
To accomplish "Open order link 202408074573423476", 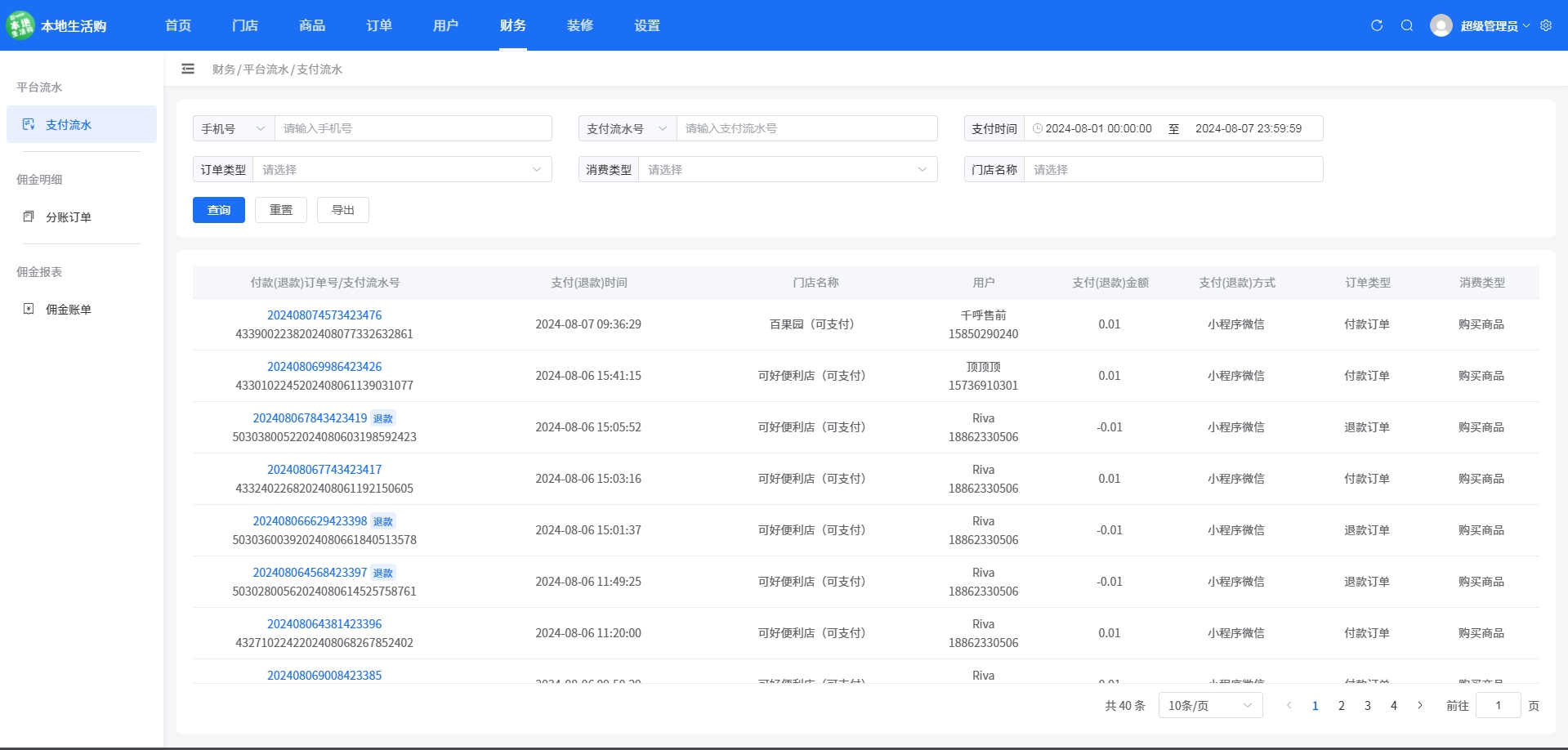I will click(x=324, y=315).
